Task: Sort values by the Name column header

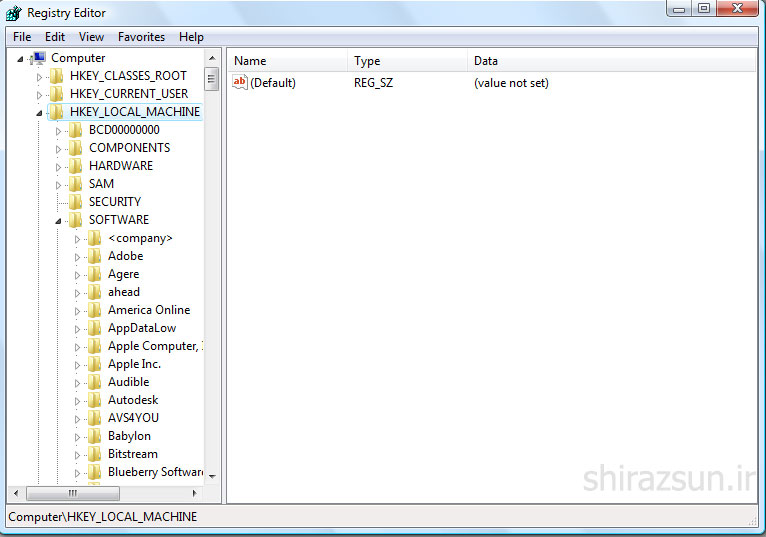Action: click(x=288, y=61)
